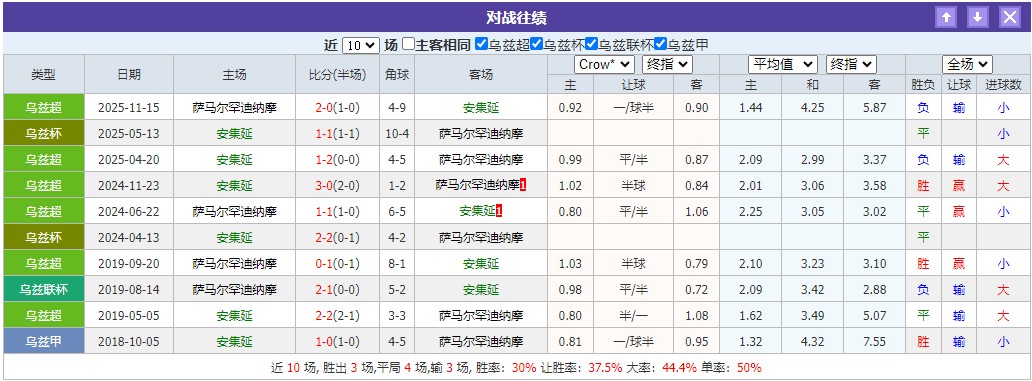
Task: Open the 1-1(1-1) score for 2025-05-13
Action: coord(338,134)
